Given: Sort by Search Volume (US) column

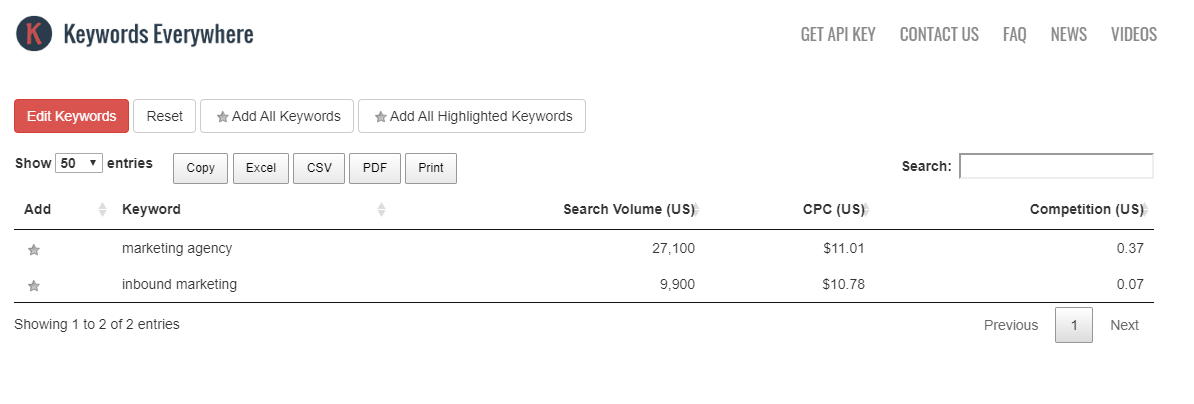Looking at the screenshot, I should click(628, 210).
